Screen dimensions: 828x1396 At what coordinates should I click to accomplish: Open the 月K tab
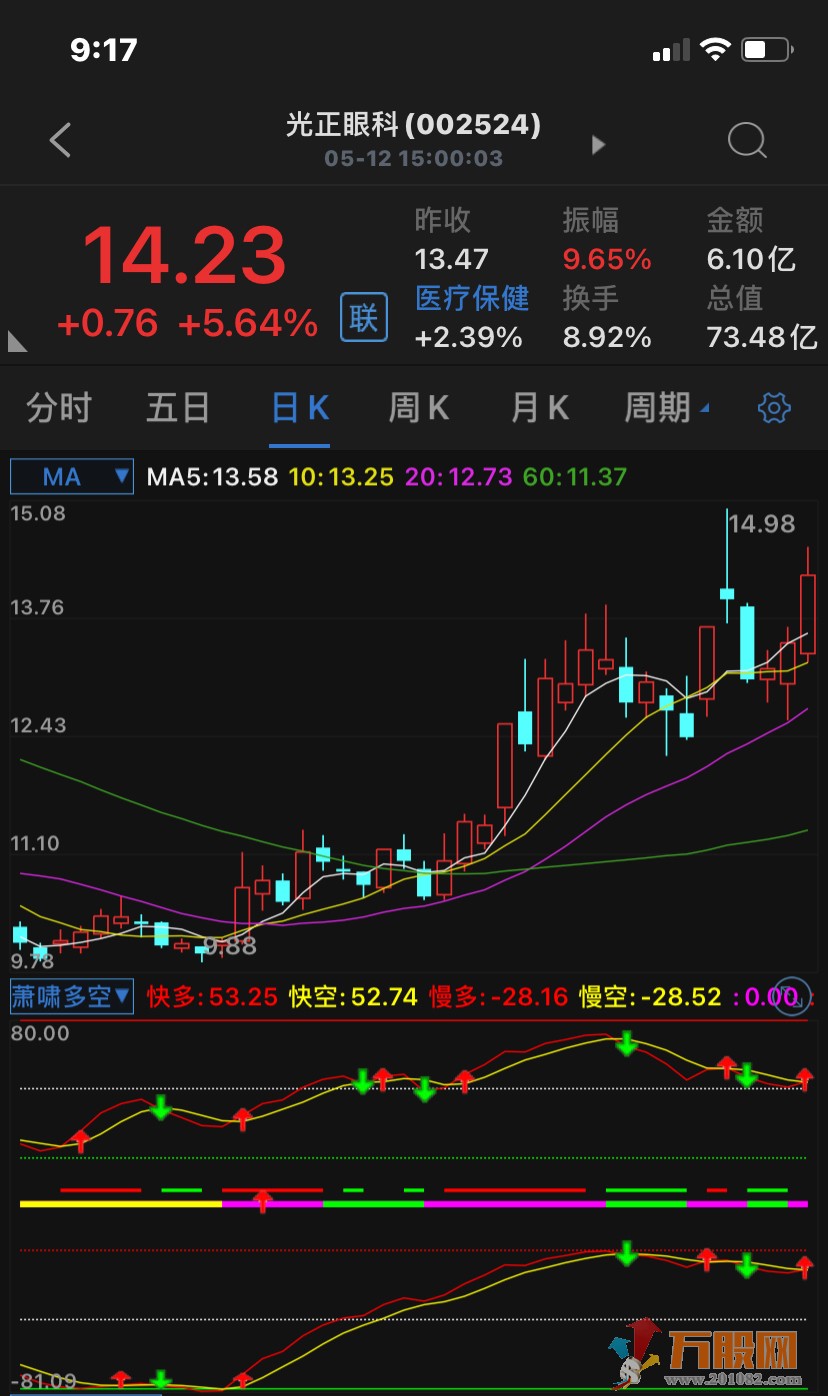pyautogui.click(x=539, y=408)
